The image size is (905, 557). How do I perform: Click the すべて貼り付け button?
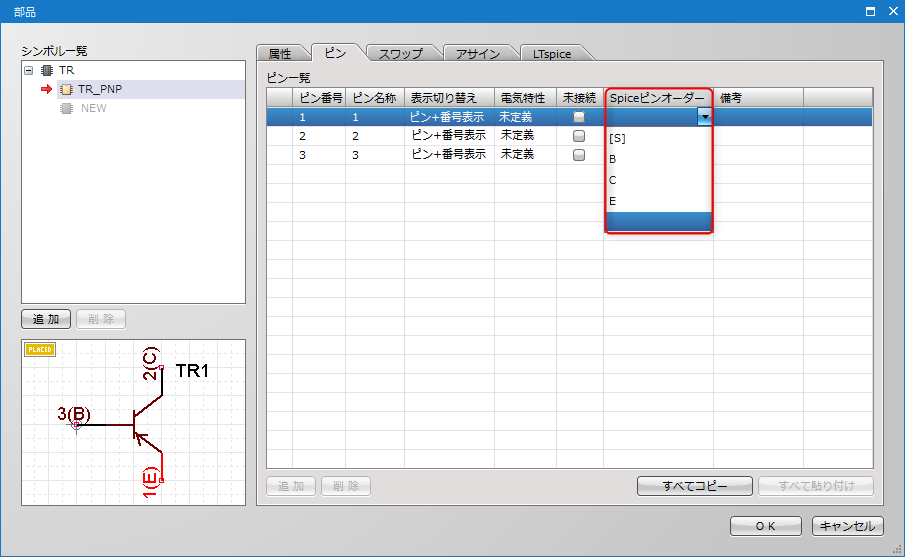816,486
